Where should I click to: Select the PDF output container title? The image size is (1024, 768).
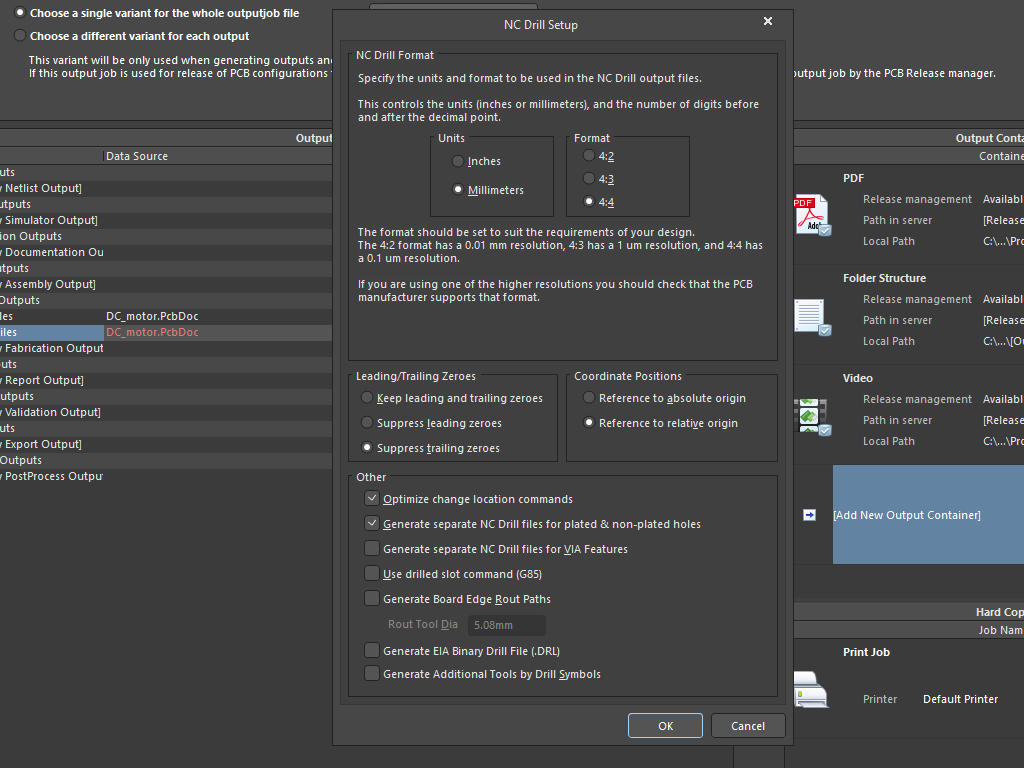pyautogui.click(x=854, y=178)
